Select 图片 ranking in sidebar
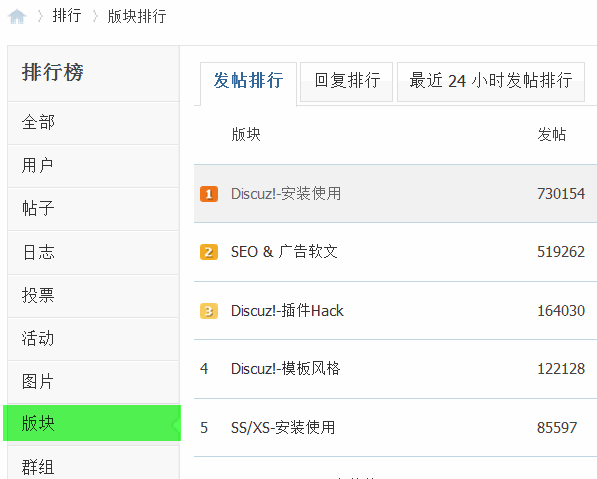 click(93, 382)
